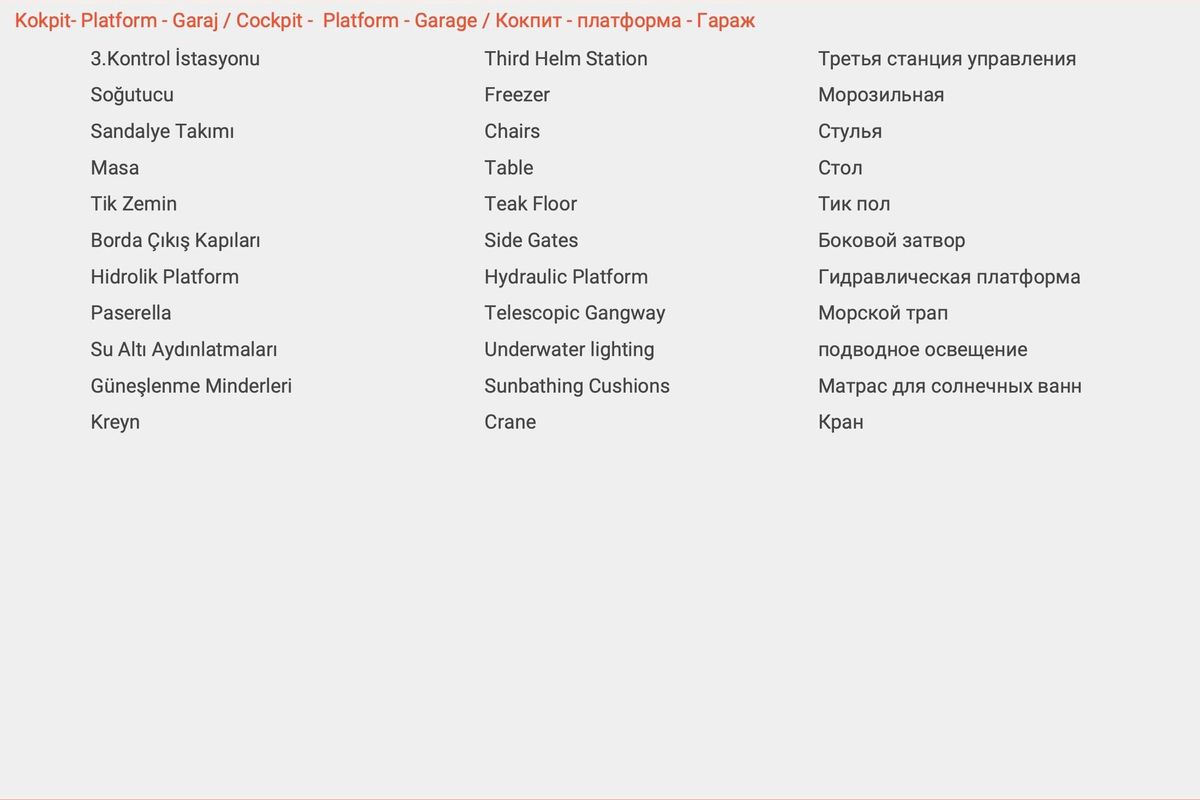Select the 'Sandalye Takımı' entry
Image resolution: width=1200 pixels, height=800 pixels.
(162, 131)
